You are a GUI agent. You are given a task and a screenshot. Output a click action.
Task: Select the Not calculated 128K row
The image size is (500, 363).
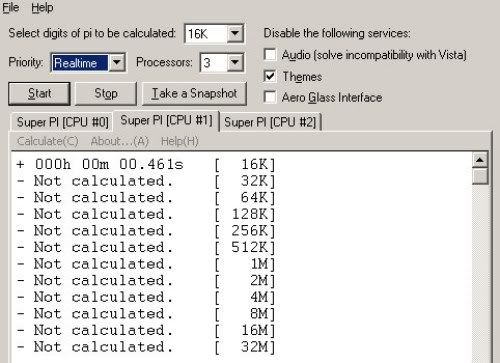146,214
